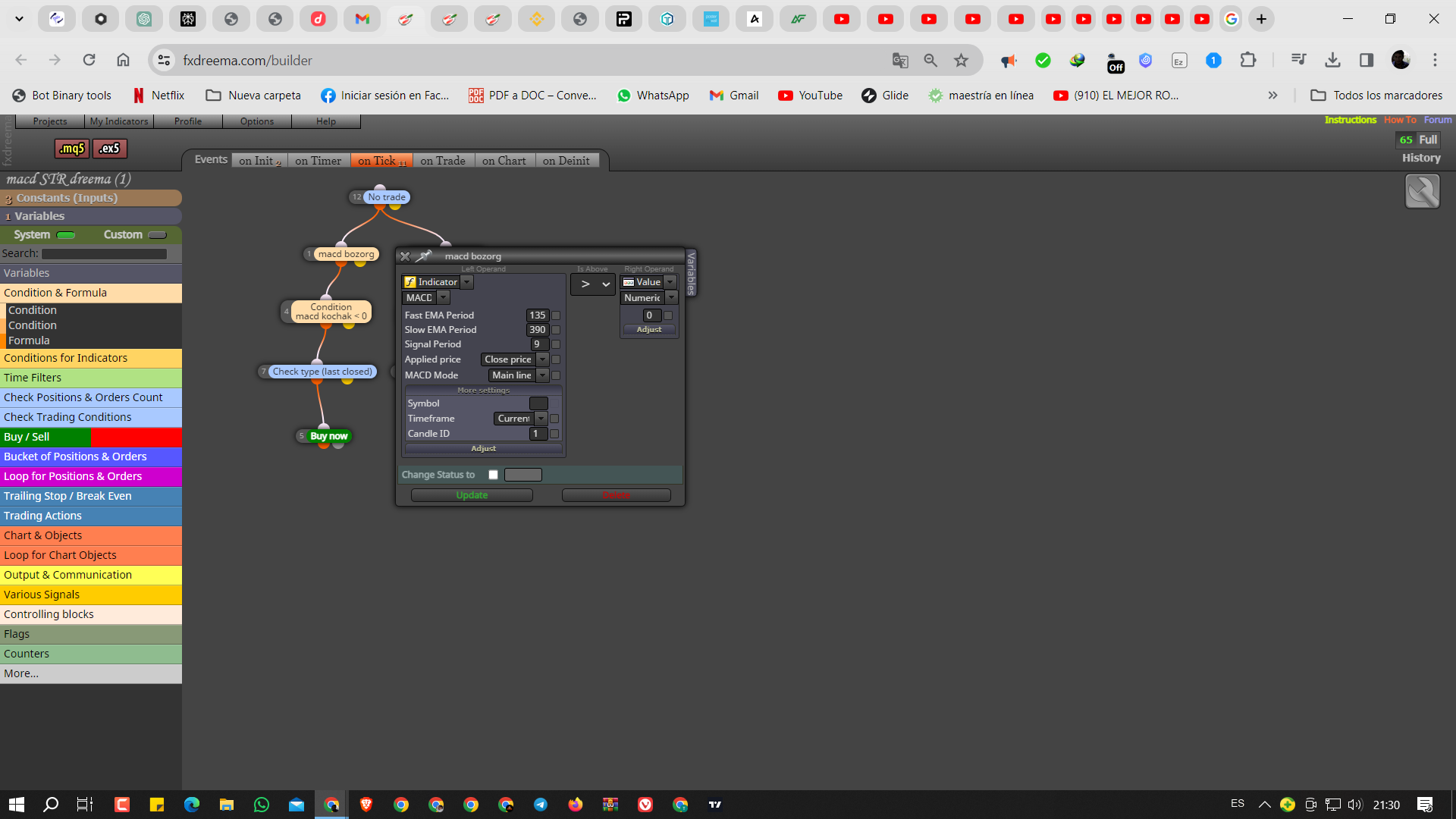This screenshot has width=1456, height=819.
Task: Click the .mq5 export icon
Action: click(x=72, y=149)
